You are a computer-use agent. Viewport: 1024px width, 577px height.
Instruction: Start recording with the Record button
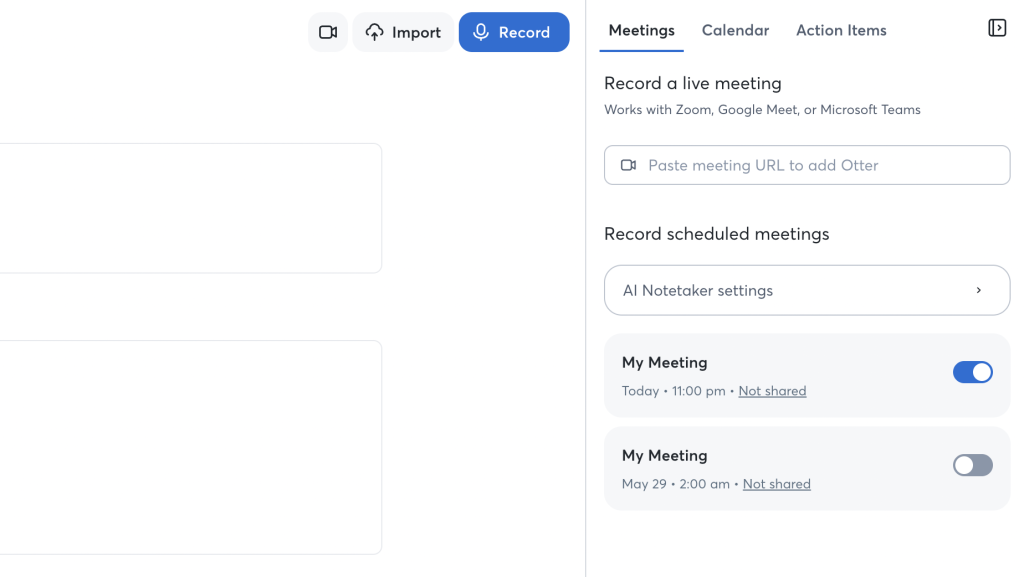(x=514, y=32)
